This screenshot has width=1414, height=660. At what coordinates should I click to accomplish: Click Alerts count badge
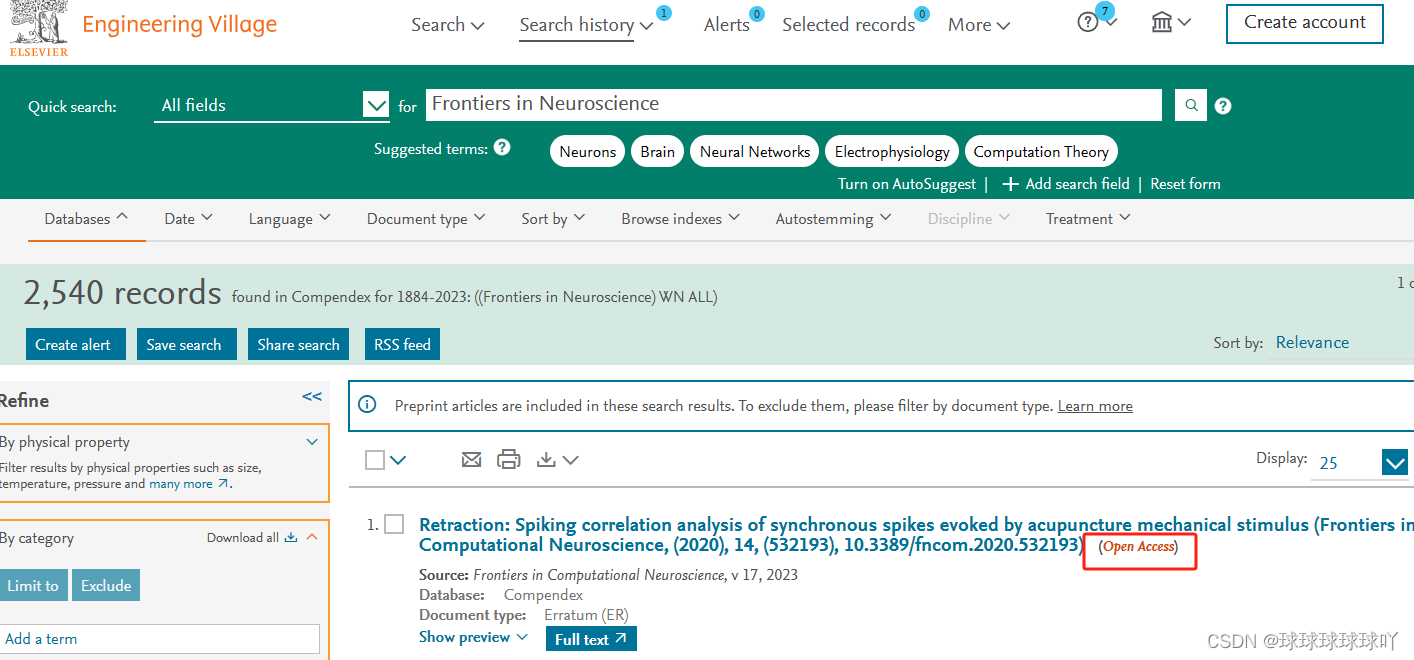click(757, 14)
